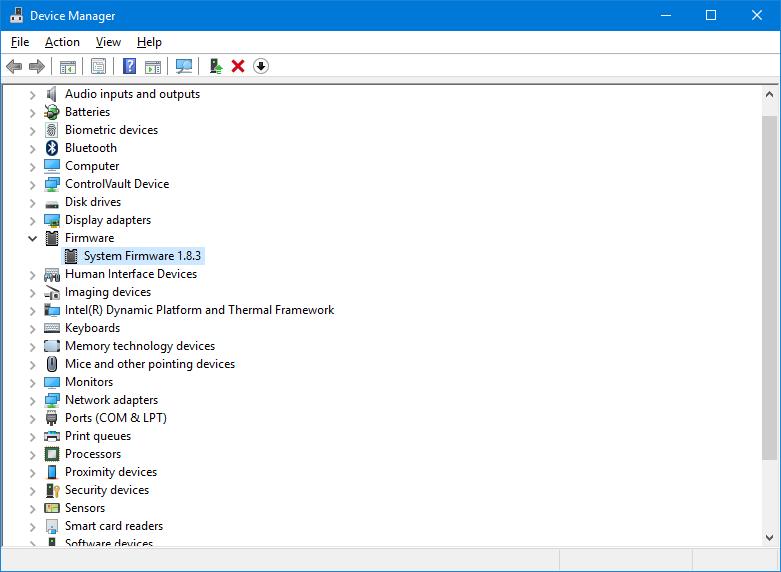Viewport: 781px width, 572px height.
Task: Expand the Smart card readers node
Action: click(32, 527)
